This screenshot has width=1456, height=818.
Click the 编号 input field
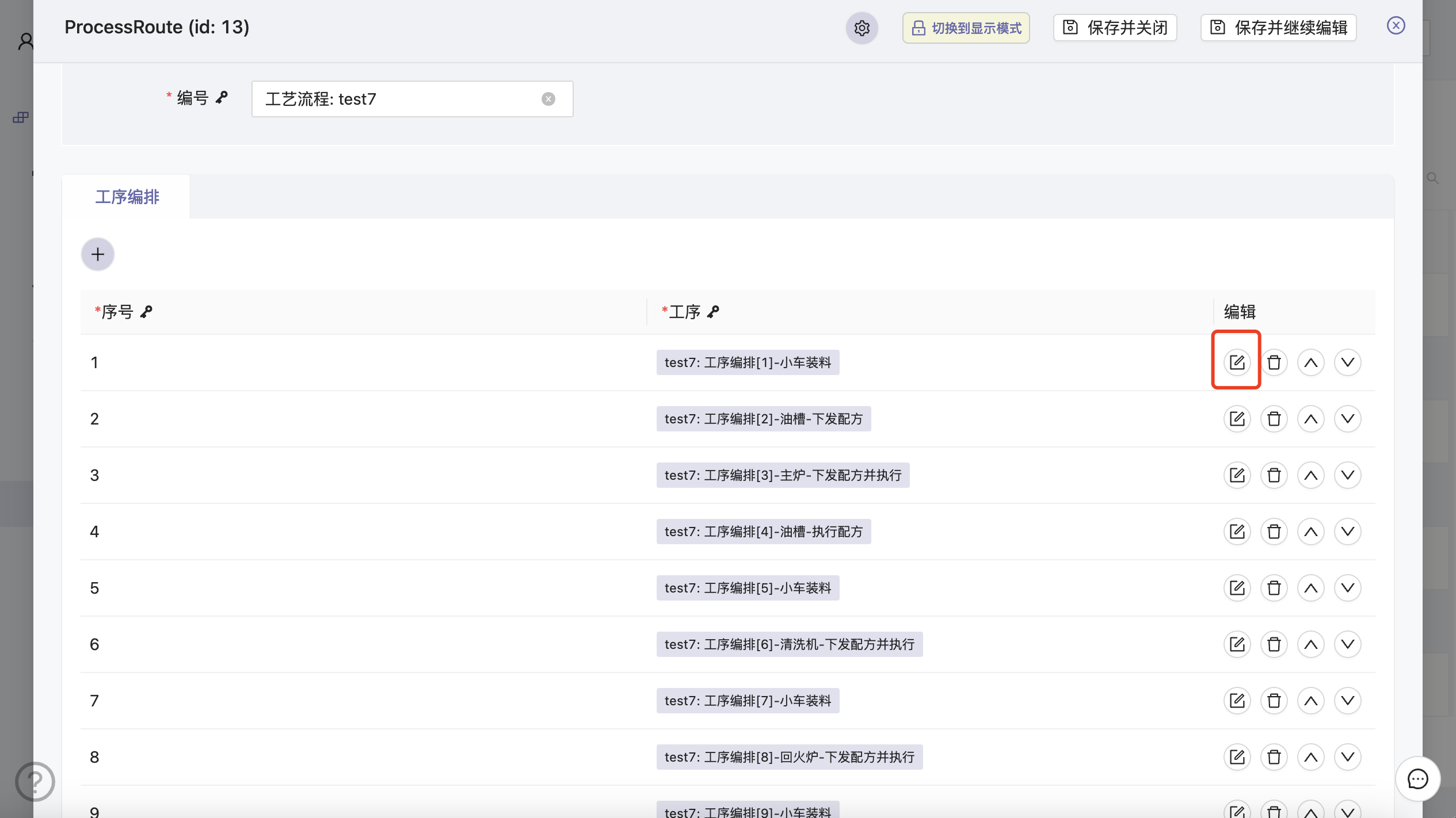point(397,99)
